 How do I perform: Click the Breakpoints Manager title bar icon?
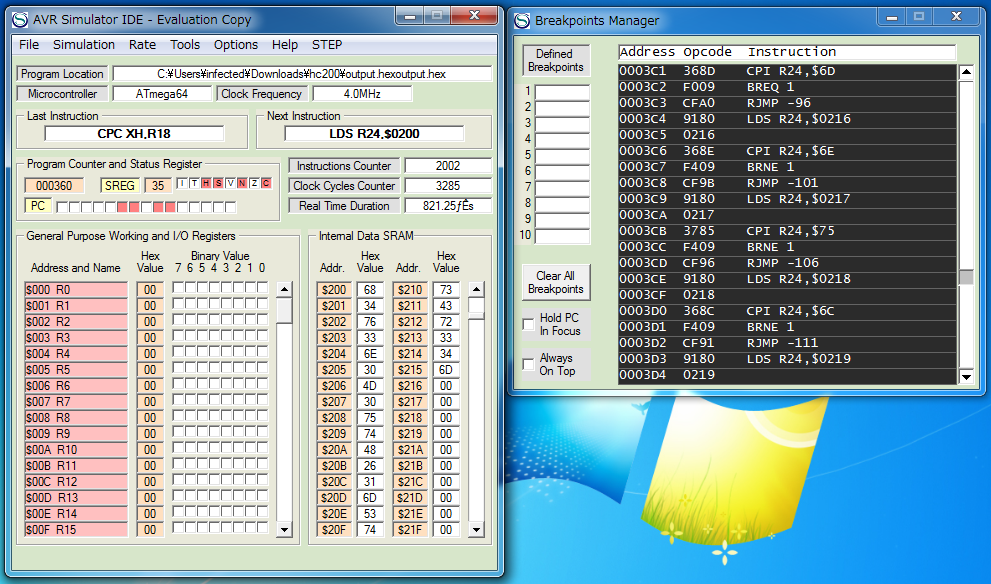[x=522, y=21]
